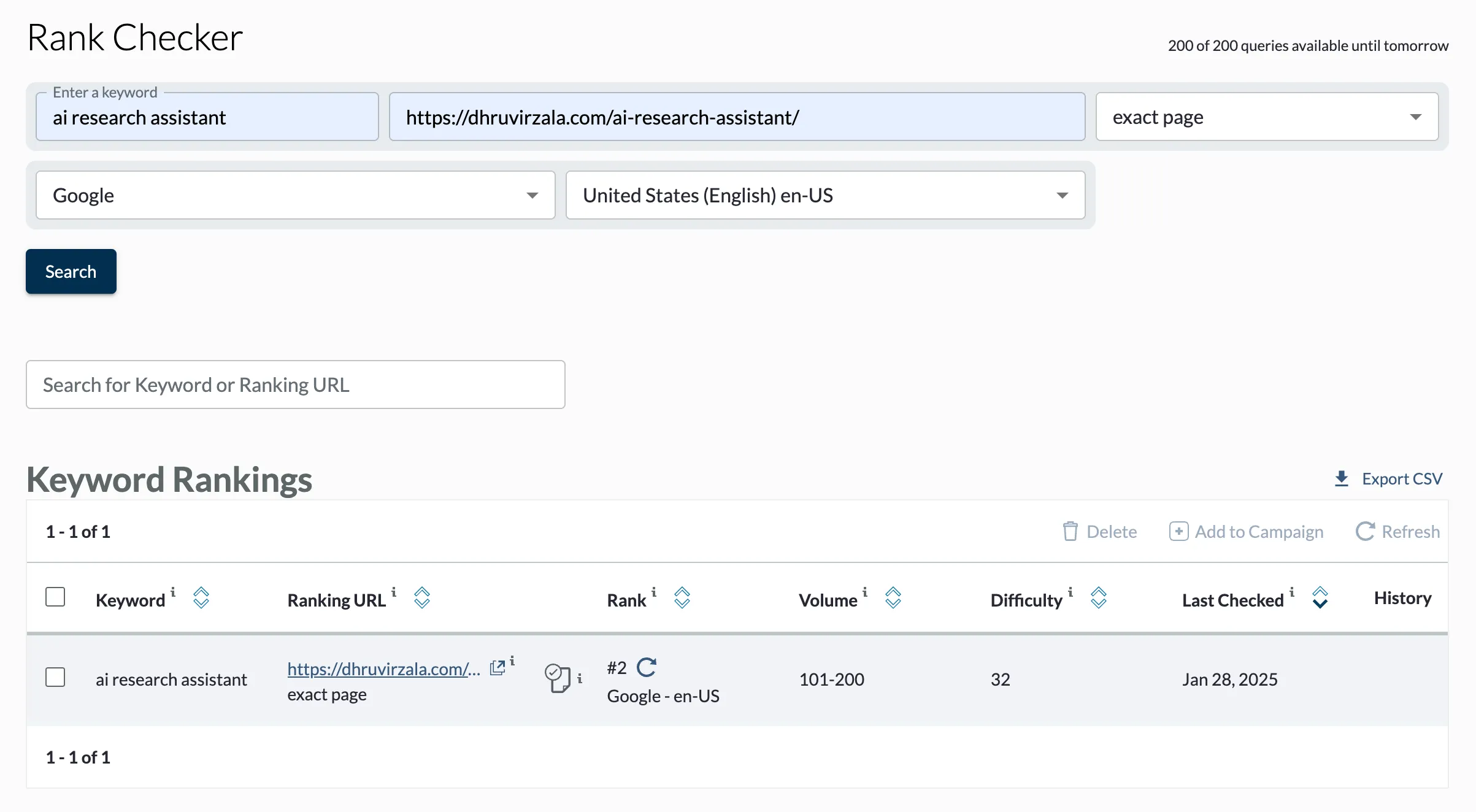
Task: Click the Add to Campaign button label
Action: (x=1259, y=531)
